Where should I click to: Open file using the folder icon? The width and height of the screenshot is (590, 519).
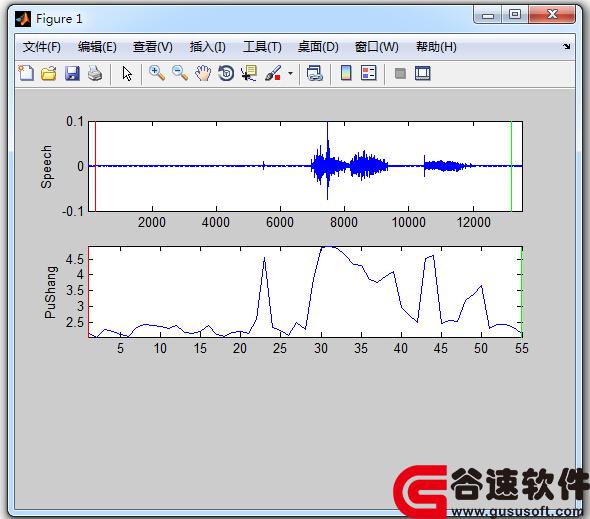pyautogui.click(x=49, y=73)
